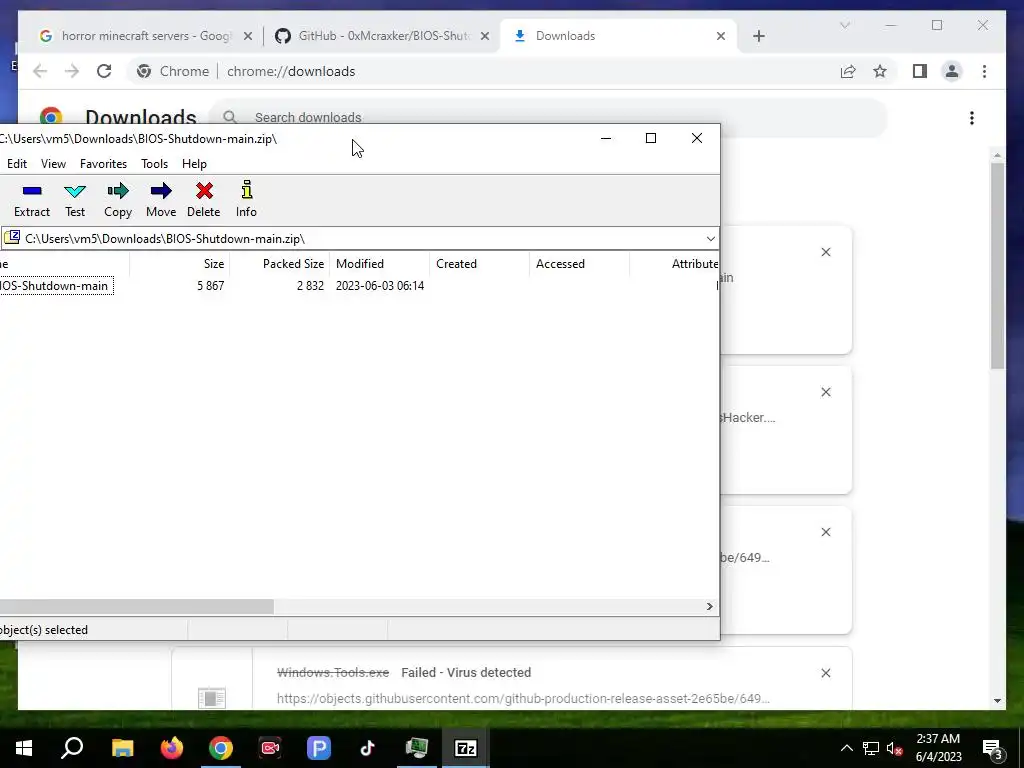Reload the Chrome page

click(104, 71)
